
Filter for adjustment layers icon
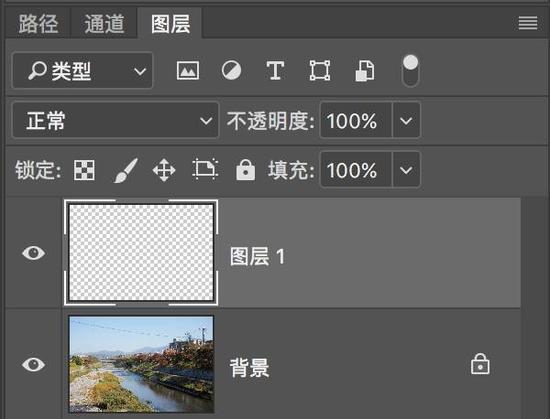(232, 70)
